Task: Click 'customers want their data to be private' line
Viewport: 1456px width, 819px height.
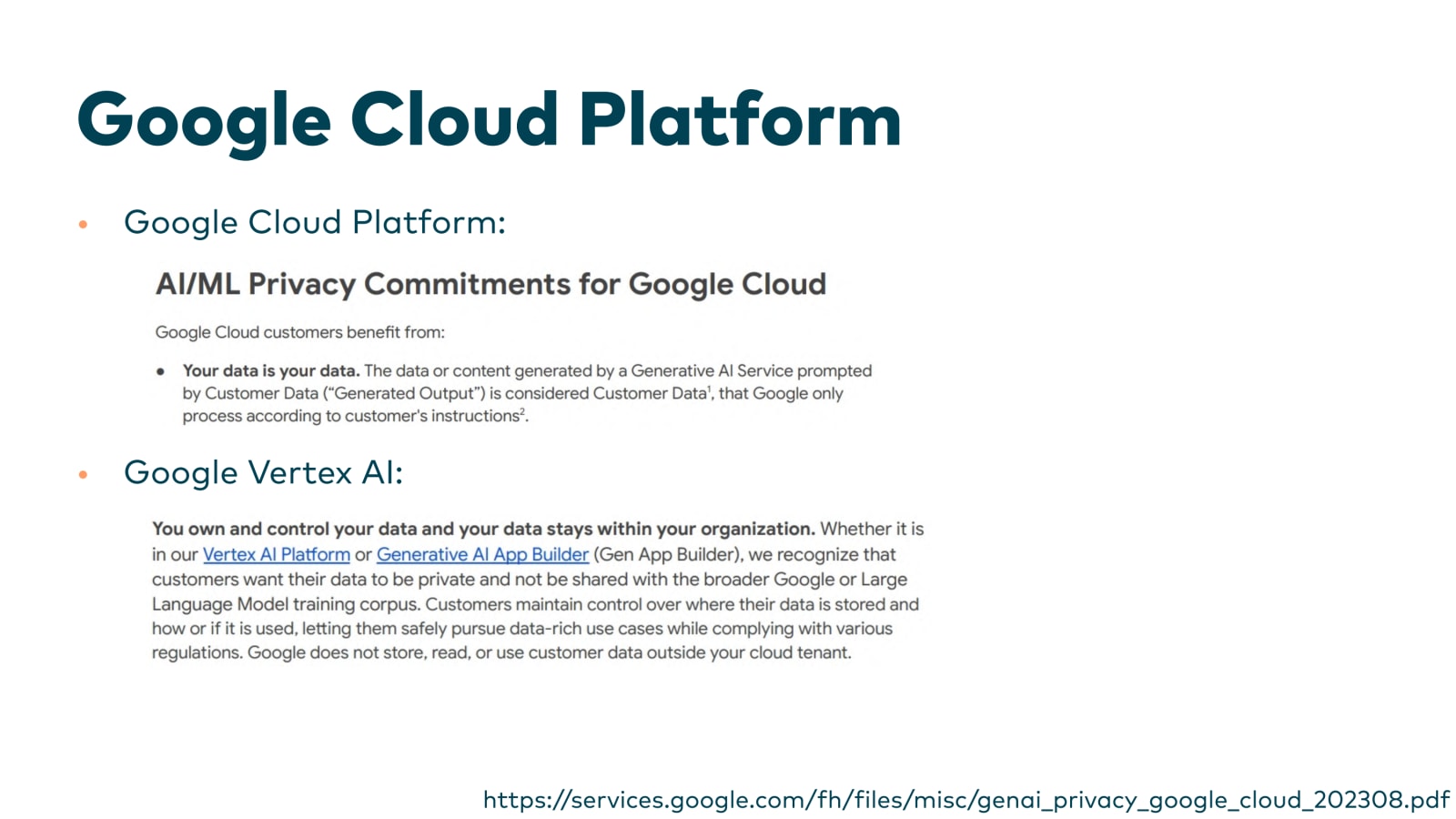Action: [x=530, y=580]
